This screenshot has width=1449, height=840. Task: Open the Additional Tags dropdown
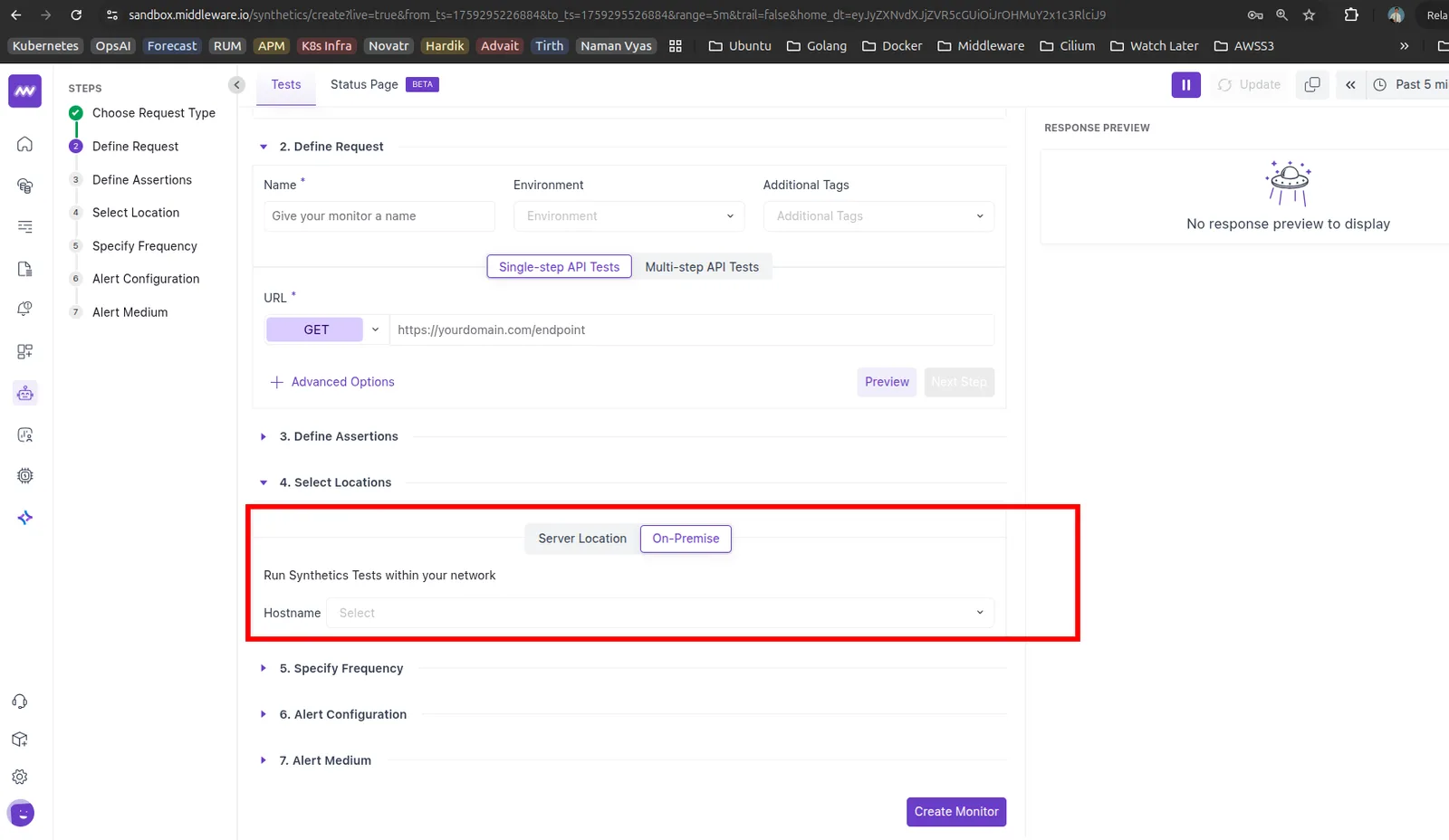tap(878, 216)
